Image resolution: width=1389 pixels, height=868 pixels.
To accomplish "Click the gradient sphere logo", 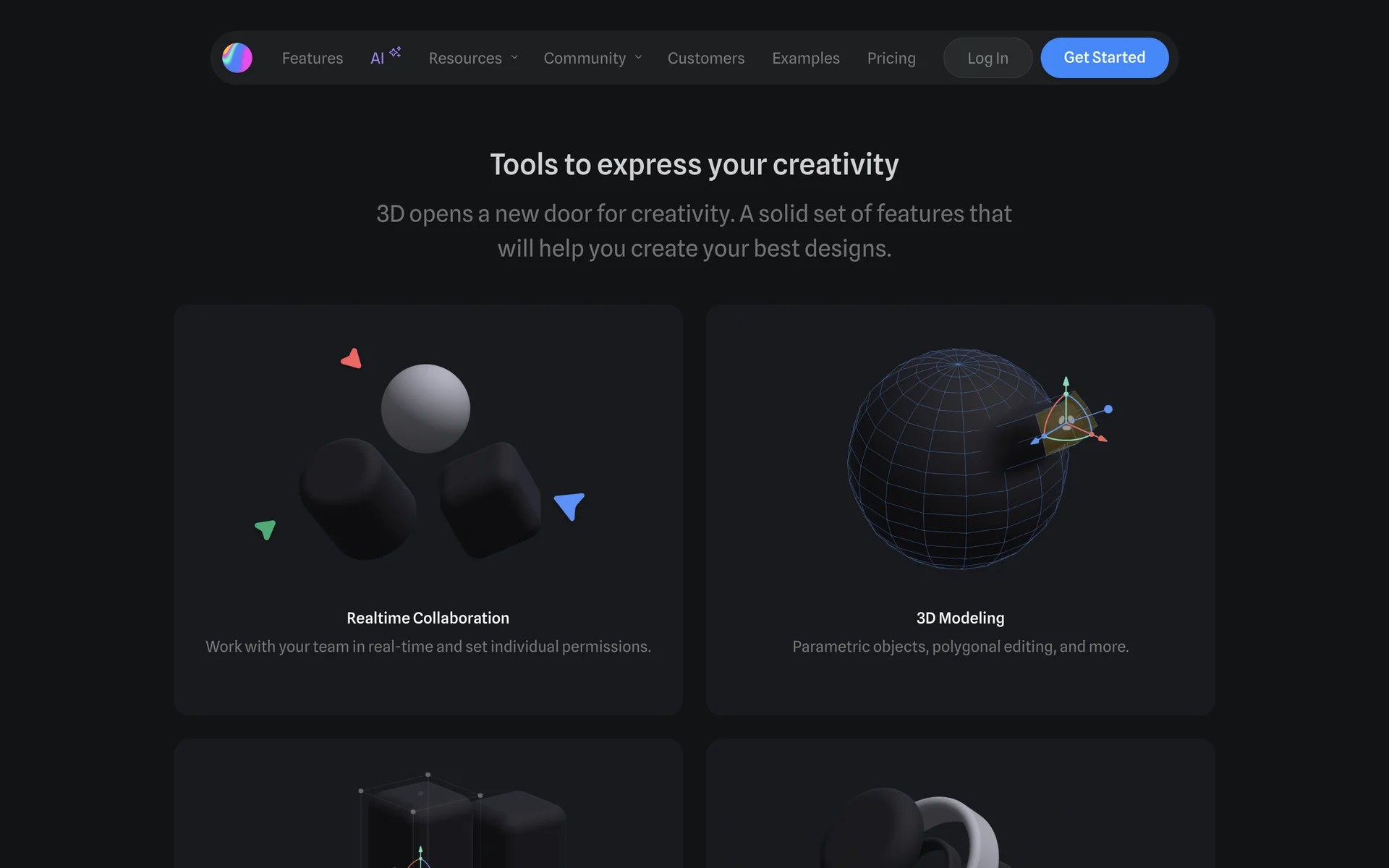I will point(237,58).
